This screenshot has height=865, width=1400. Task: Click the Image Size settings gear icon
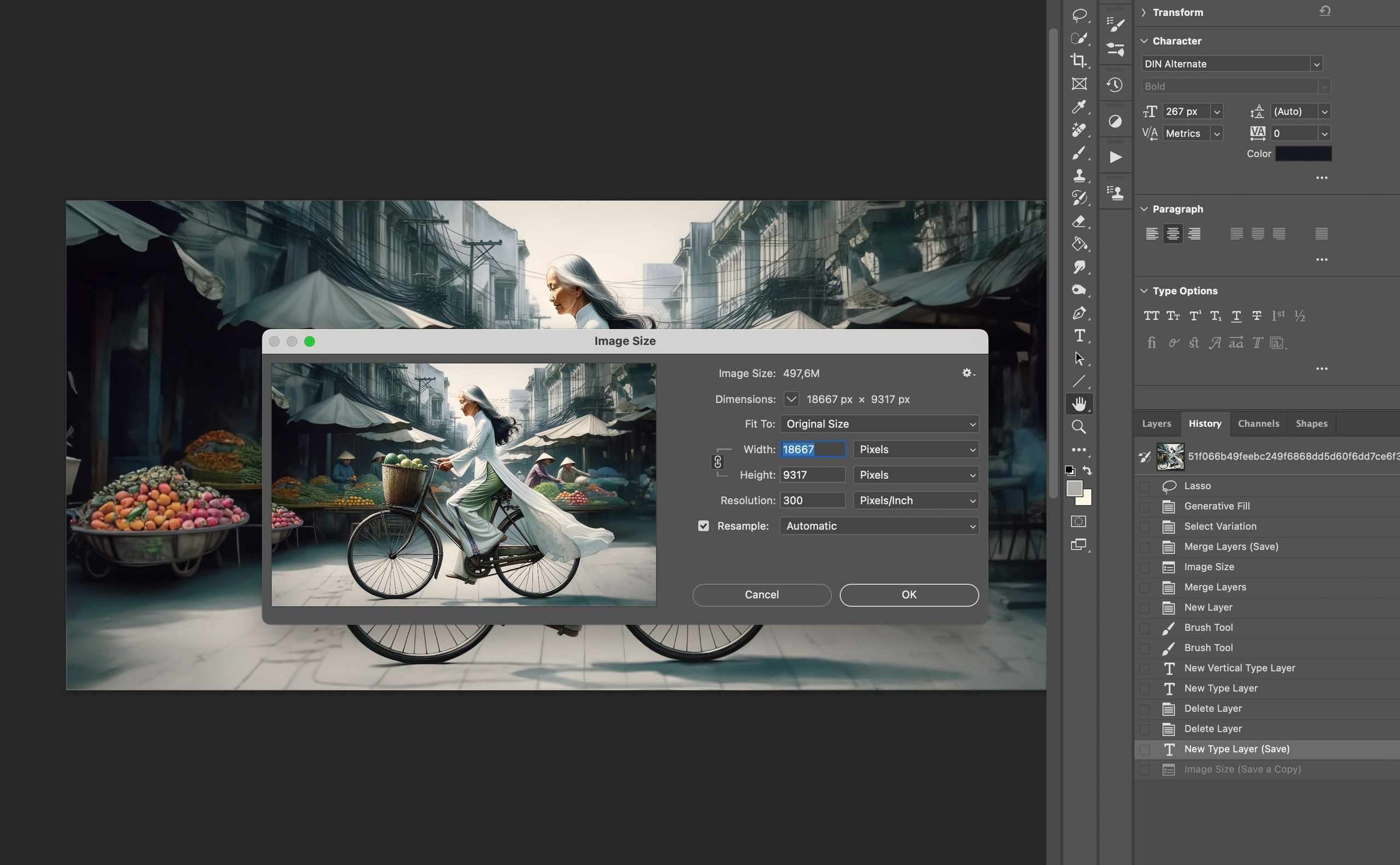click(967, 373)
